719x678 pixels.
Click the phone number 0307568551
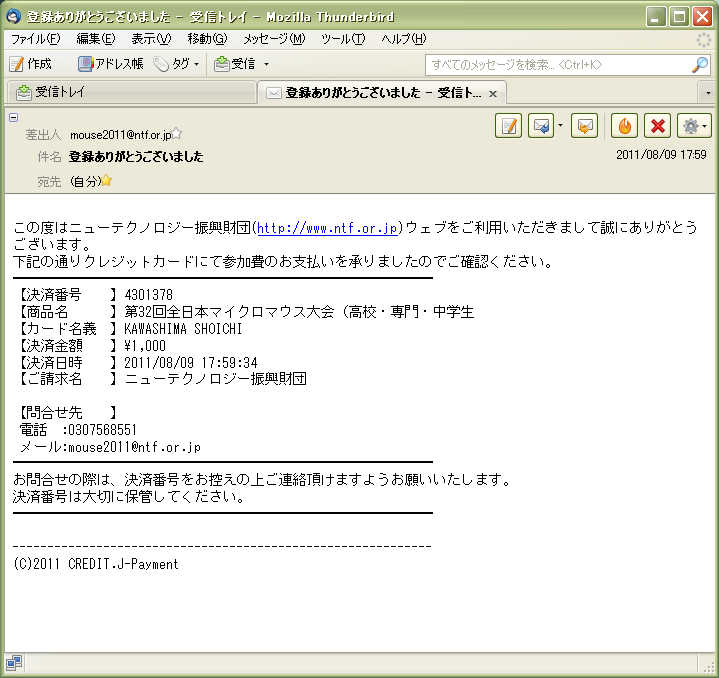(x=102, y=430)
